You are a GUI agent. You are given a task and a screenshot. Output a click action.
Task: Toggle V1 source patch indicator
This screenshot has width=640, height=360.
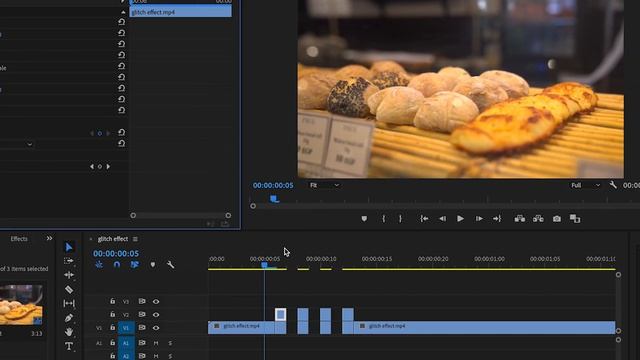tap(99, 328)
